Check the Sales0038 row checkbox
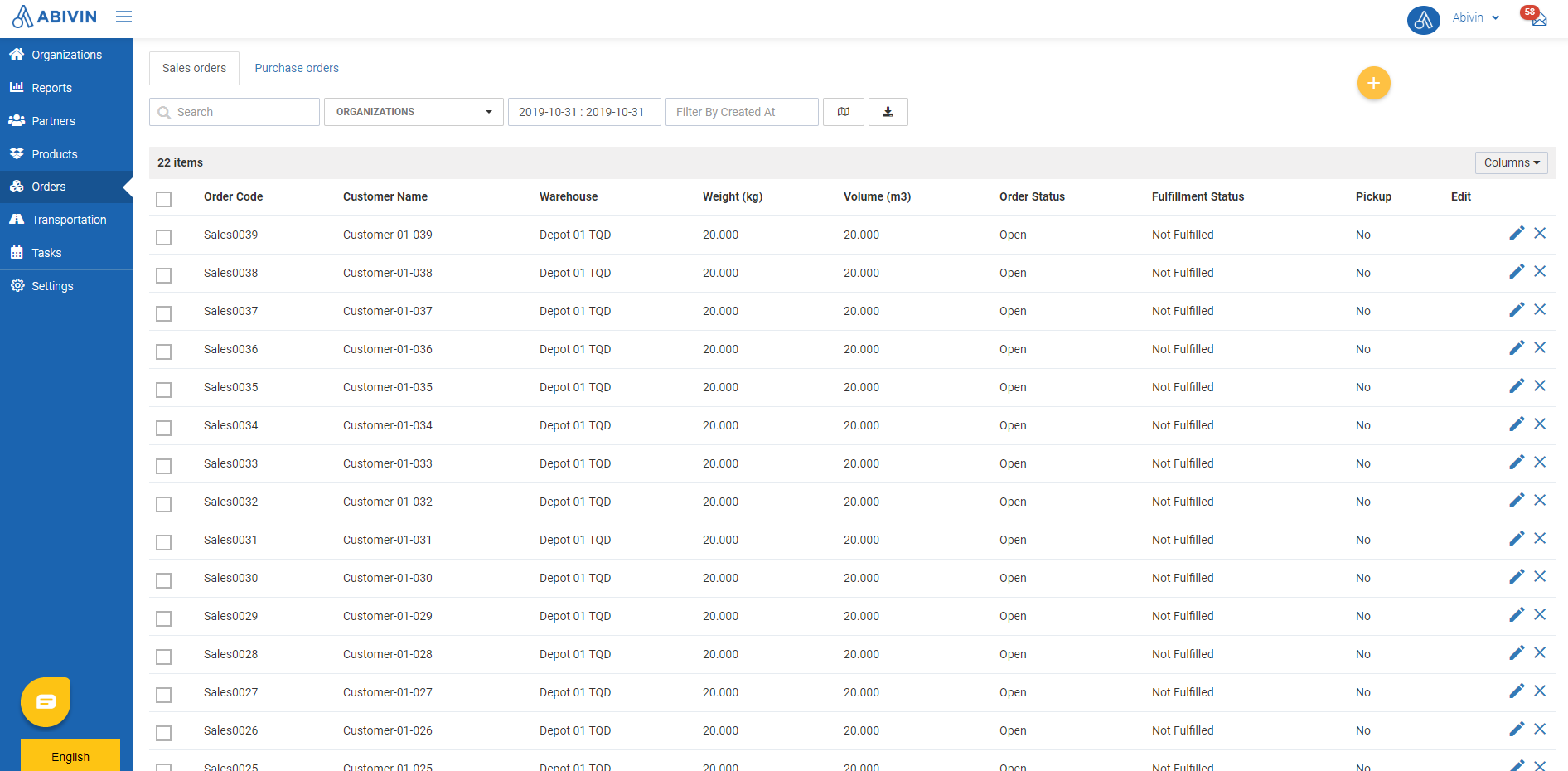 tap(164, 275)
